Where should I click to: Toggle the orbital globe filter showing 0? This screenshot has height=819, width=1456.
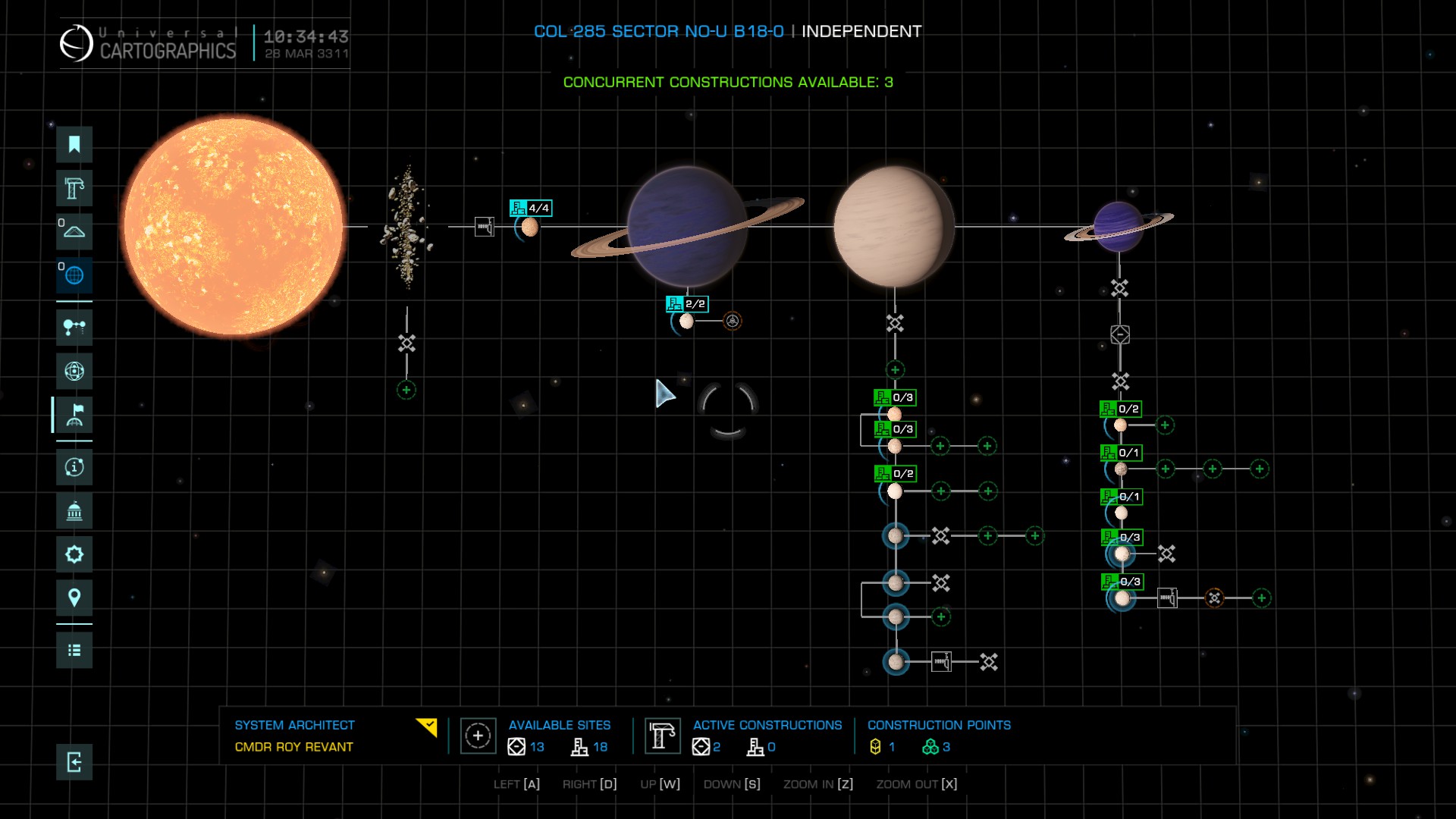(x=74, y=275)
